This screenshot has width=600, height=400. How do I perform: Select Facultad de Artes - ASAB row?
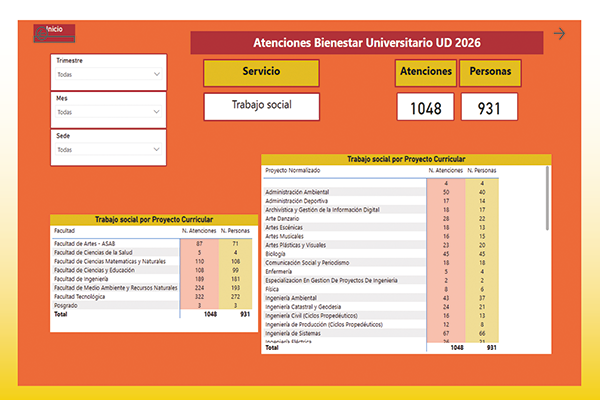click(153, 243)
